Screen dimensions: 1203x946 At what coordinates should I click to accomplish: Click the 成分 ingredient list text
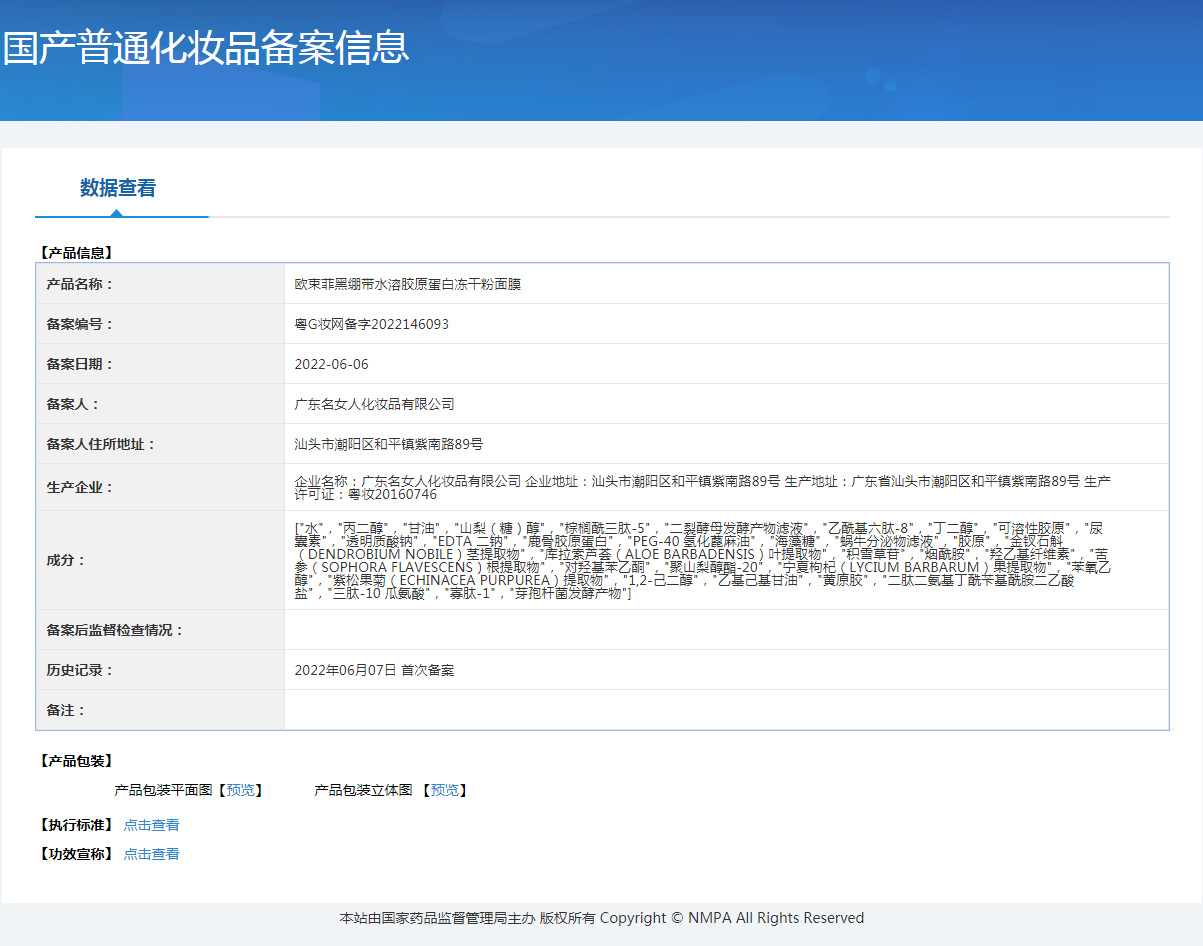(x=700, y=560)
